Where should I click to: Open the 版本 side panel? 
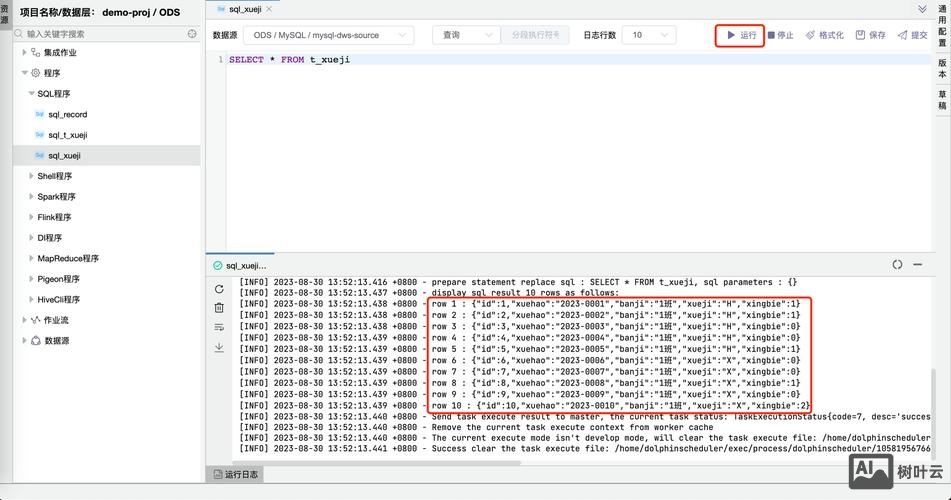point(942,68)
